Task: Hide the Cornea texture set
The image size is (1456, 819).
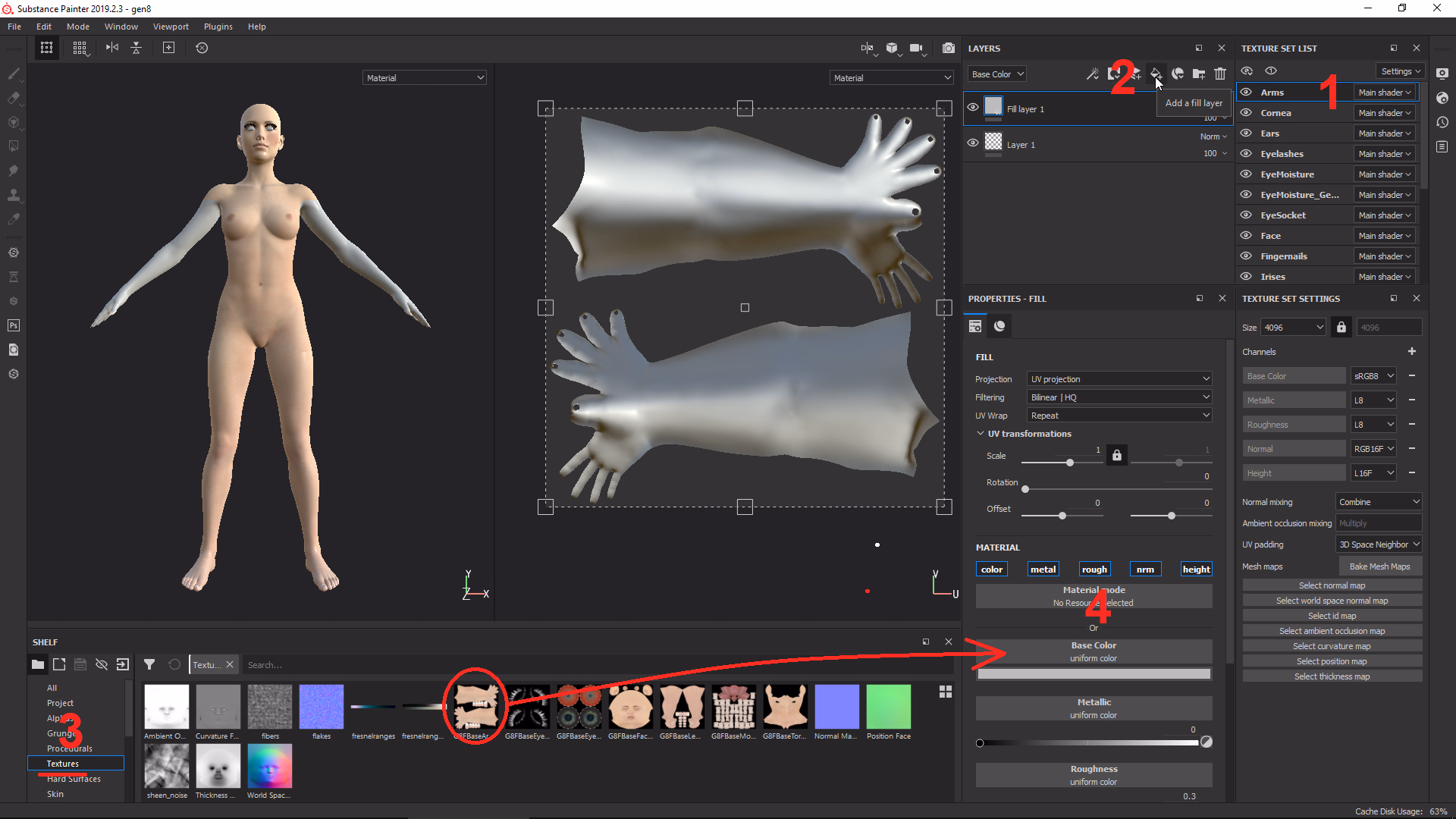Action: [x=1246, y=112]
